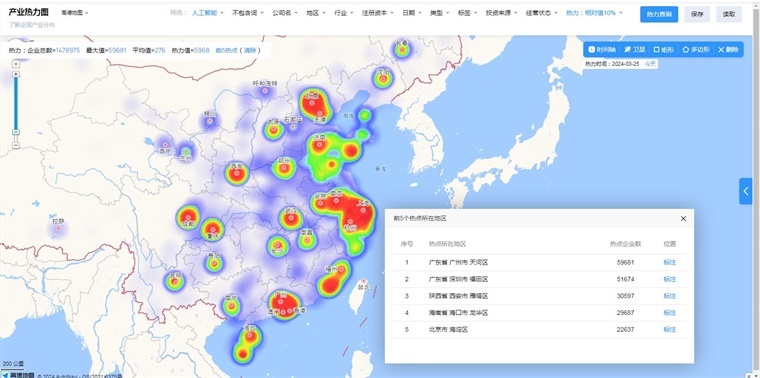Click the 热力值 value 5968
Image resolution: width=760 pixels, height=378 pixels.
point(202,50)
